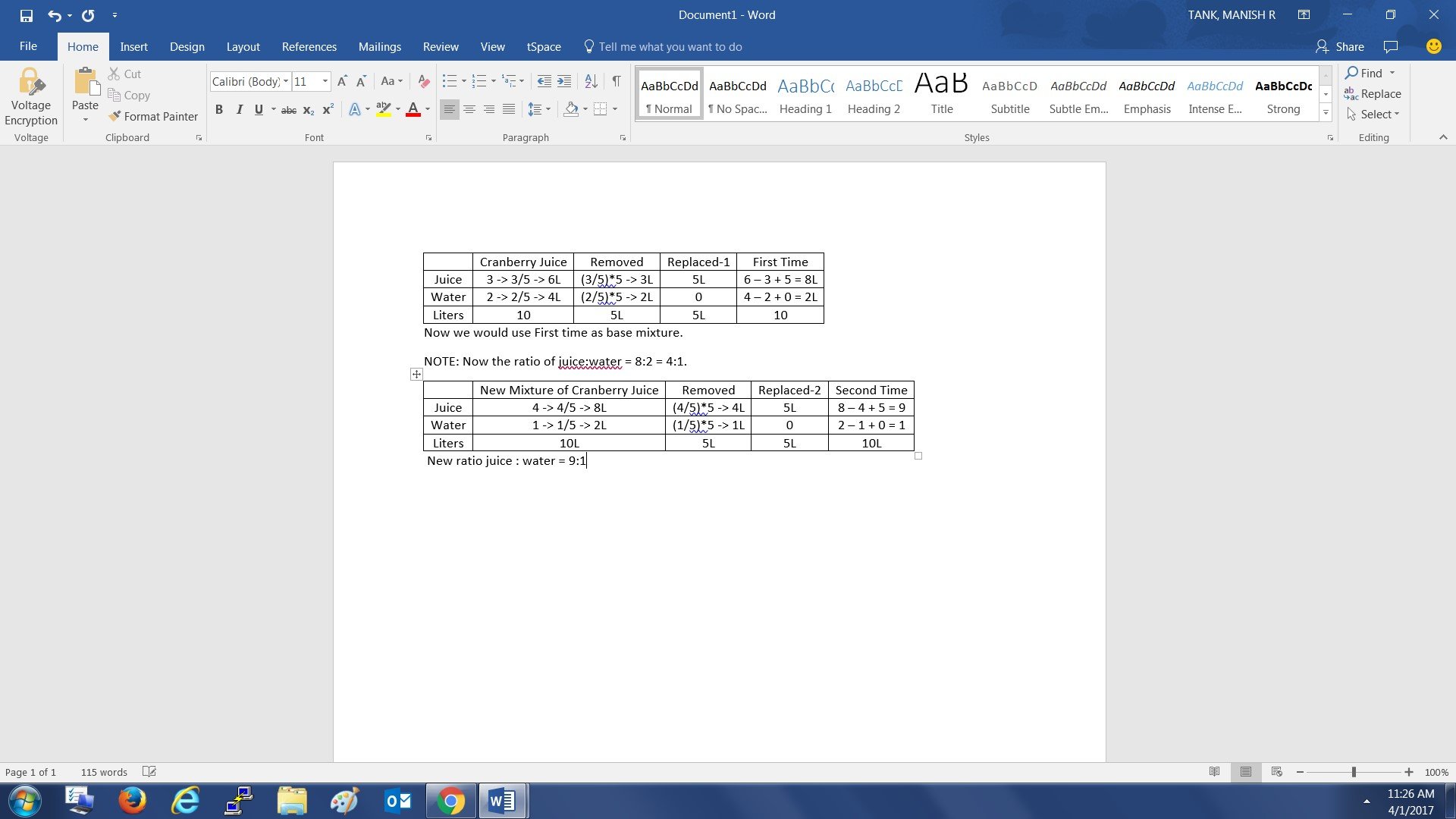This screenshot has height=819, width=1456.
Task: Click the Format Painter brush icon
Action: 115,116
